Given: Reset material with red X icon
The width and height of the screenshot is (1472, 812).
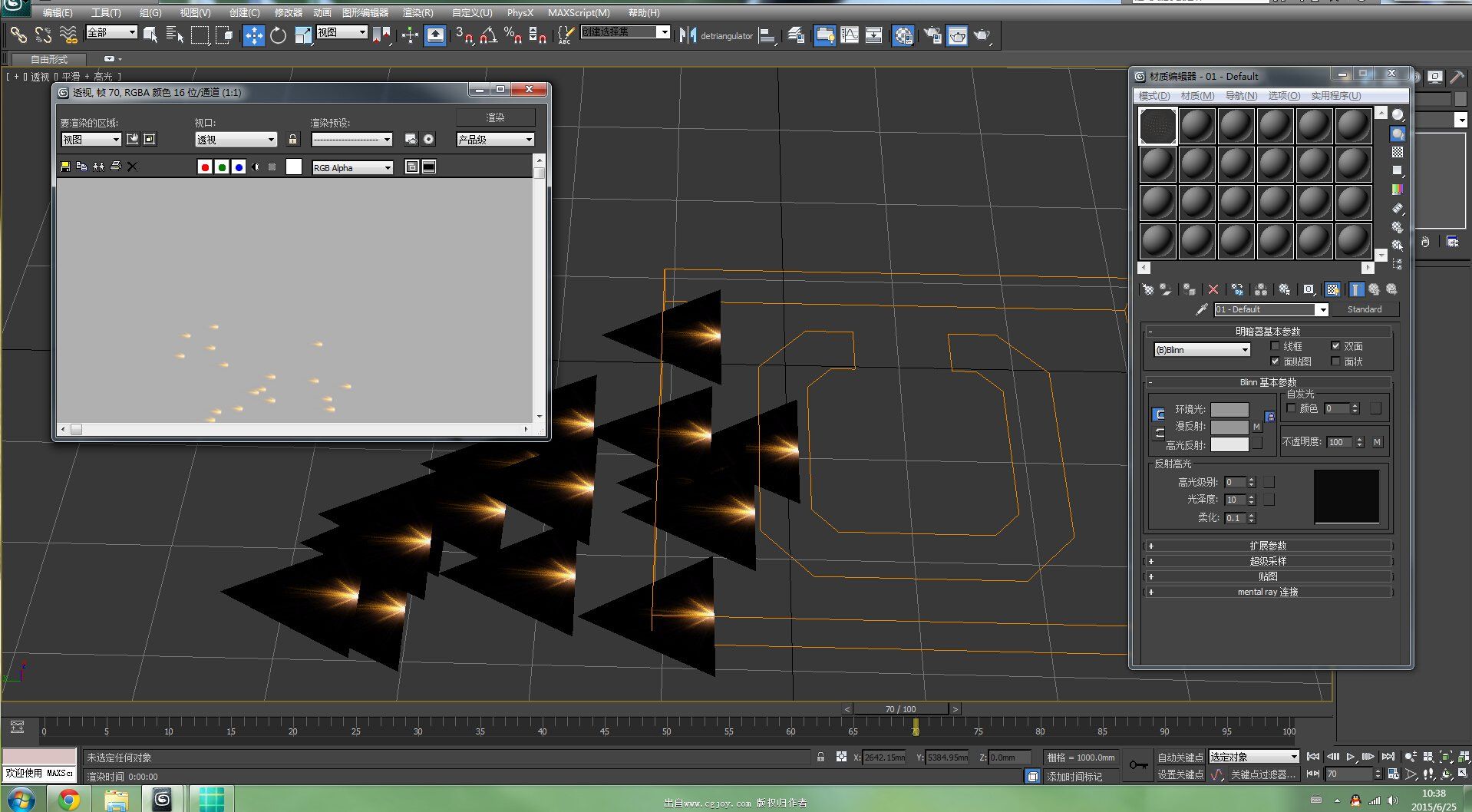Looking at the screenshot, I should (1213, 289).
